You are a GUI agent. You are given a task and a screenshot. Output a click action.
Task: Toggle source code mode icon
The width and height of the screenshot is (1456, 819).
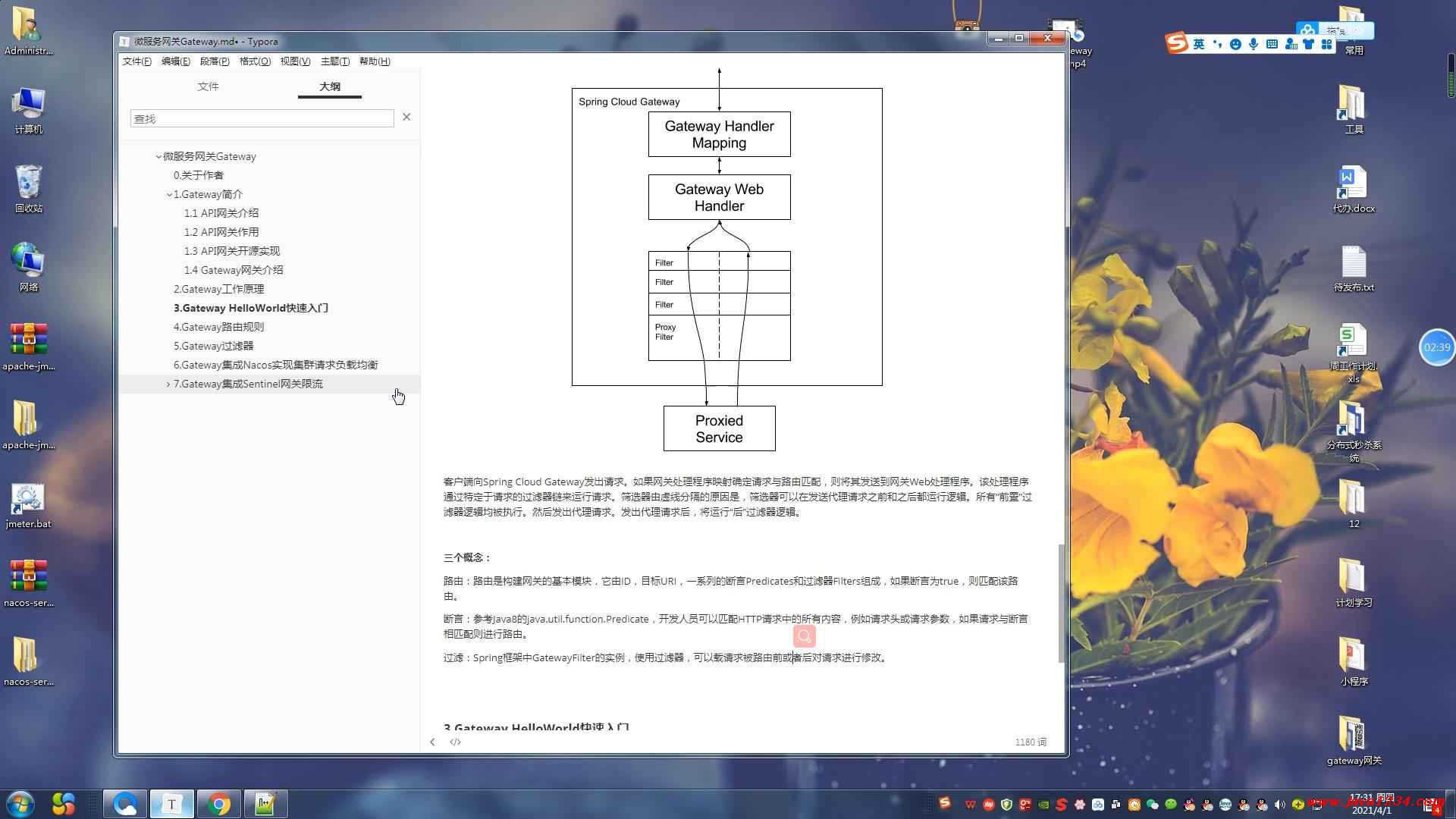coord(455,742)
